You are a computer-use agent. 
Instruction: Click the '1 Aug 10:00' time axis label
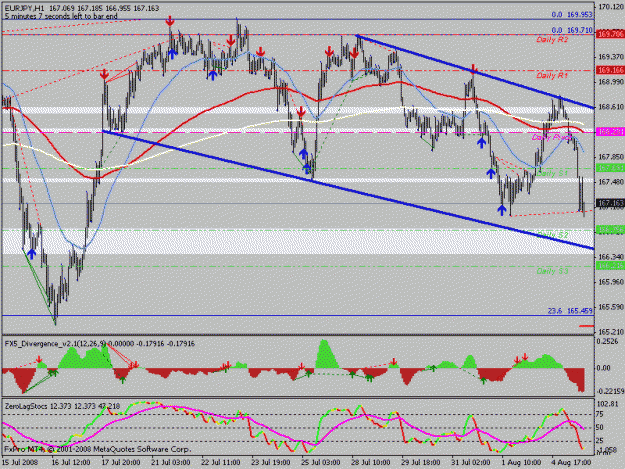pyautogui.click(x=521, y=463)
